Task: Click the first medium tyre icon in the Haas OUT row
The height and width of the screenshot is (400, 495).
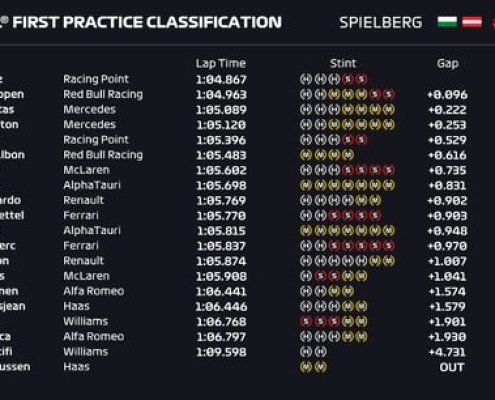Action: pos(306,367)
